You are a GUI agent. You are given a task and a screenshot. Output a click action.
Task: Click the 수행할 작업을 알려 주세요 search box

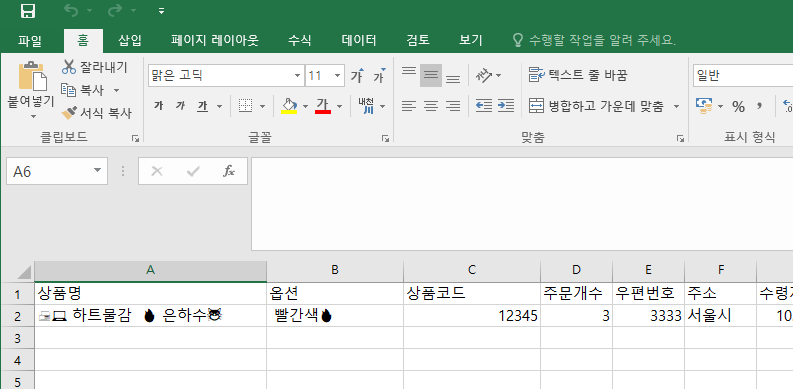coord(595,40)
